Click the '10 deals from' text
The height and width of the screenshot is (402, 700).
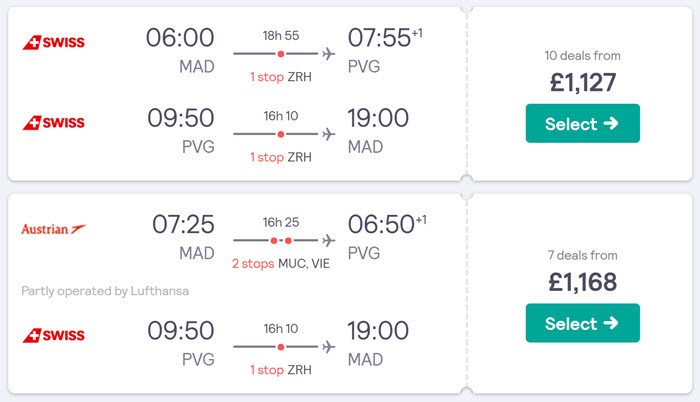click(583, 56)
